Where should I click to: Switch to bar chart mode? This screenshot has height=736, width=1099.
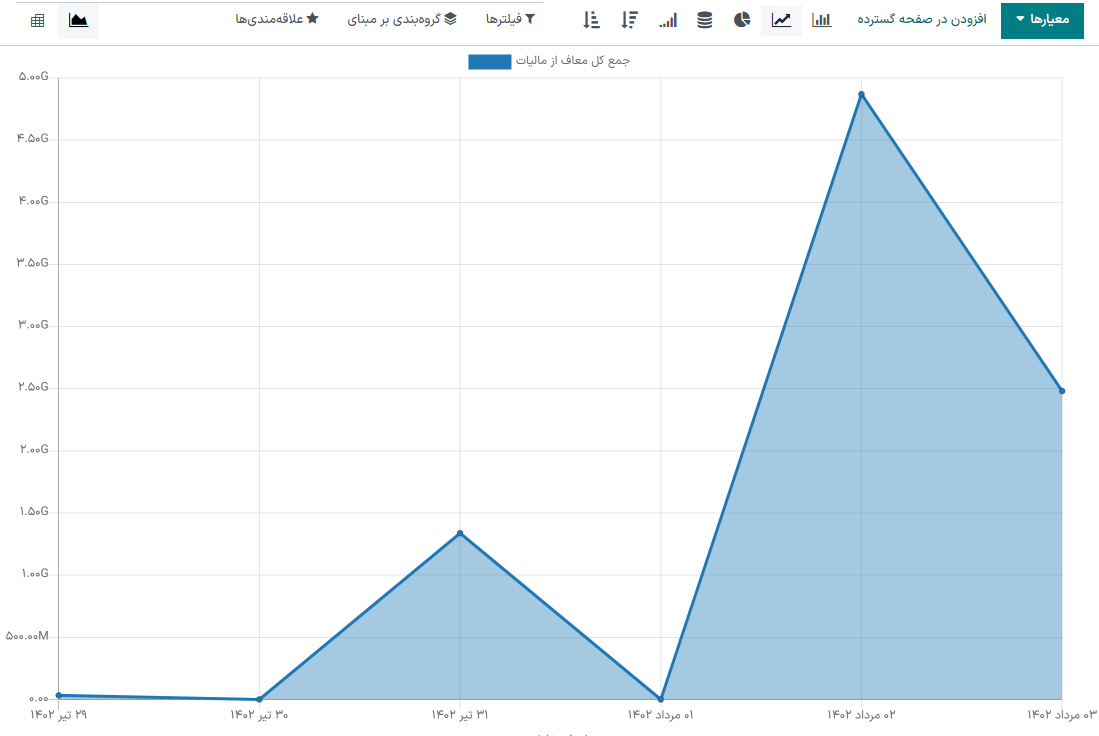[821, 20]
